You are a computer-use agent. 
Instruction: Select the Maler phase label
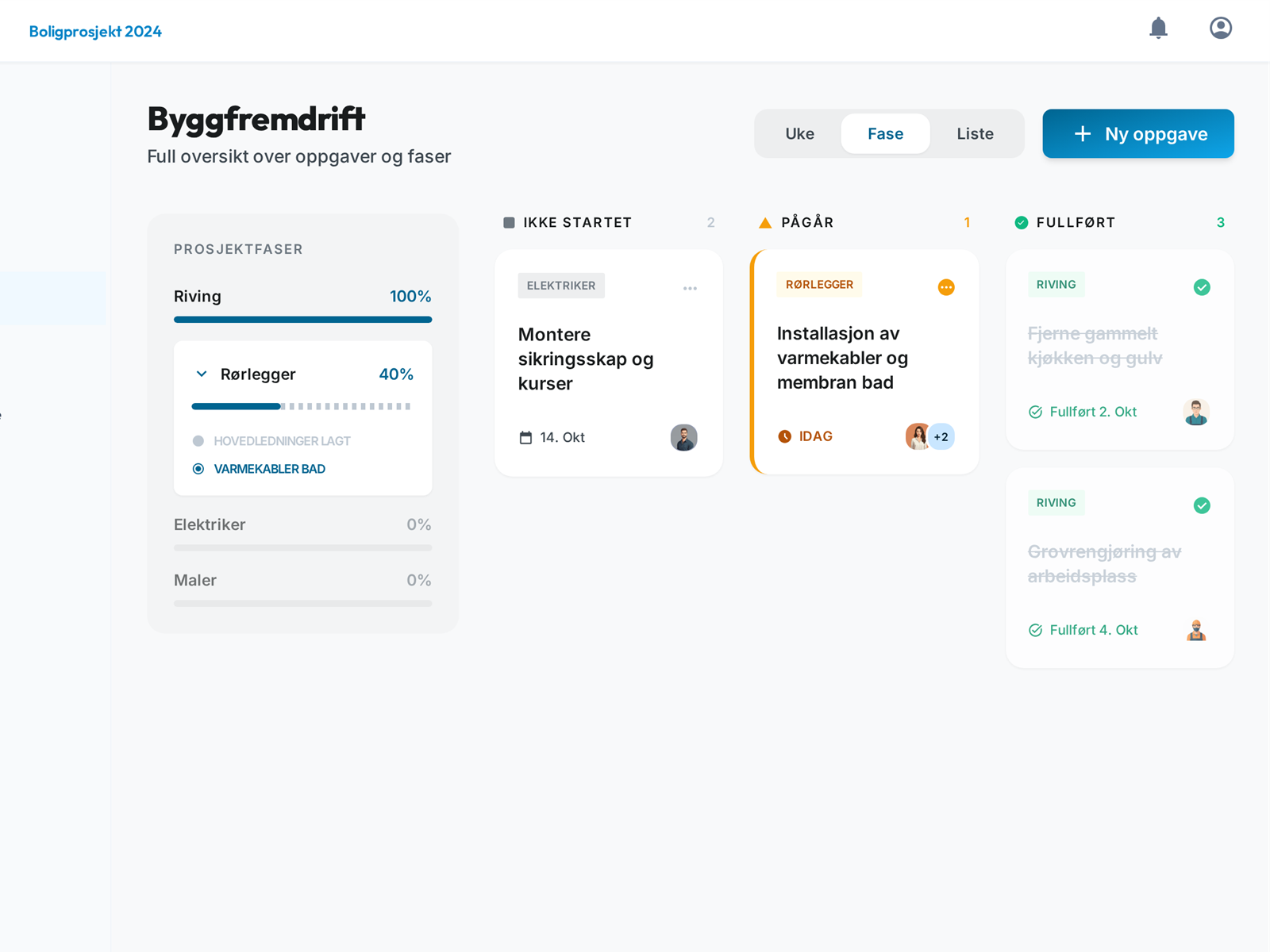click(195, 580)
